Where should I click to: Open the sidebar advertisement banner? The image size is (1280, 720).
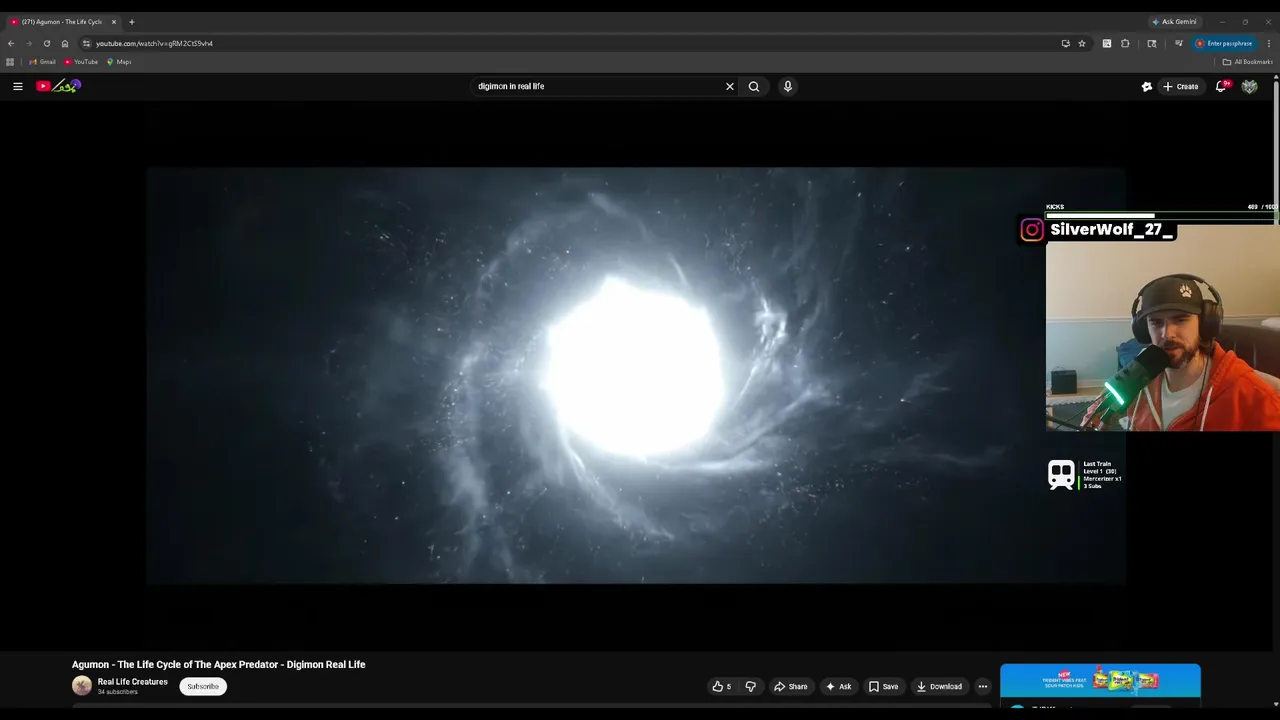[1100, 680]
